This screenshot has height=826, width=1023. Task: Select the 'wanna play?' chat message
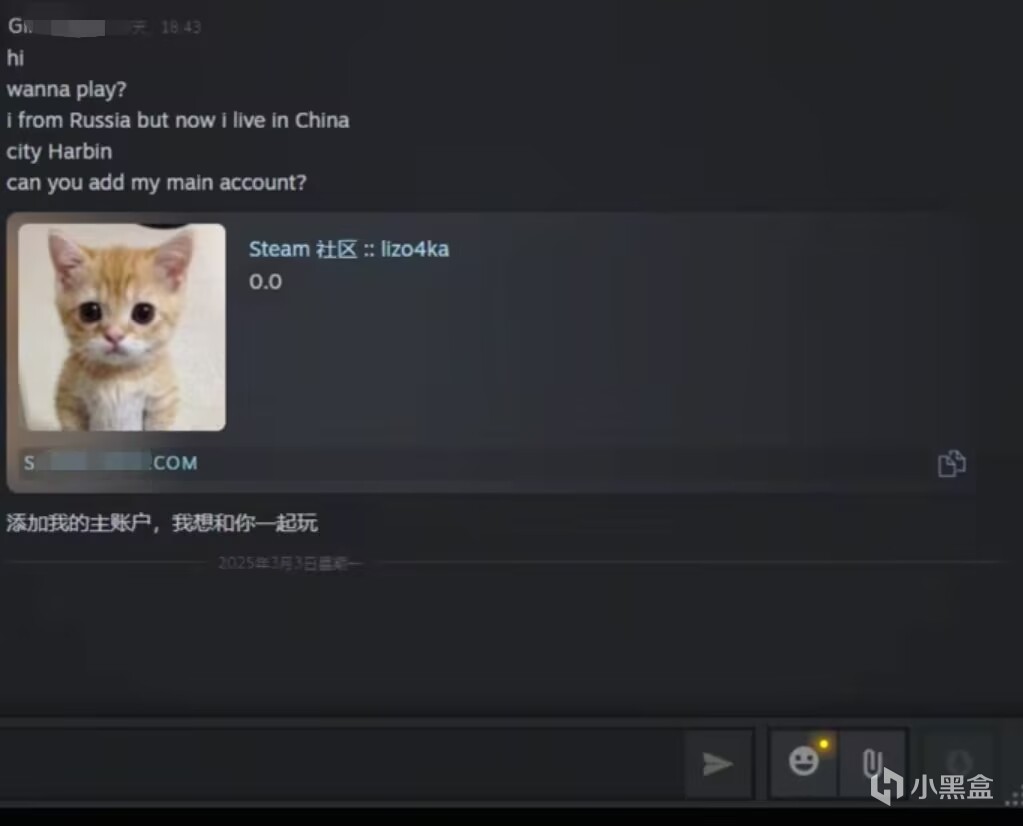tap(67, 89)
